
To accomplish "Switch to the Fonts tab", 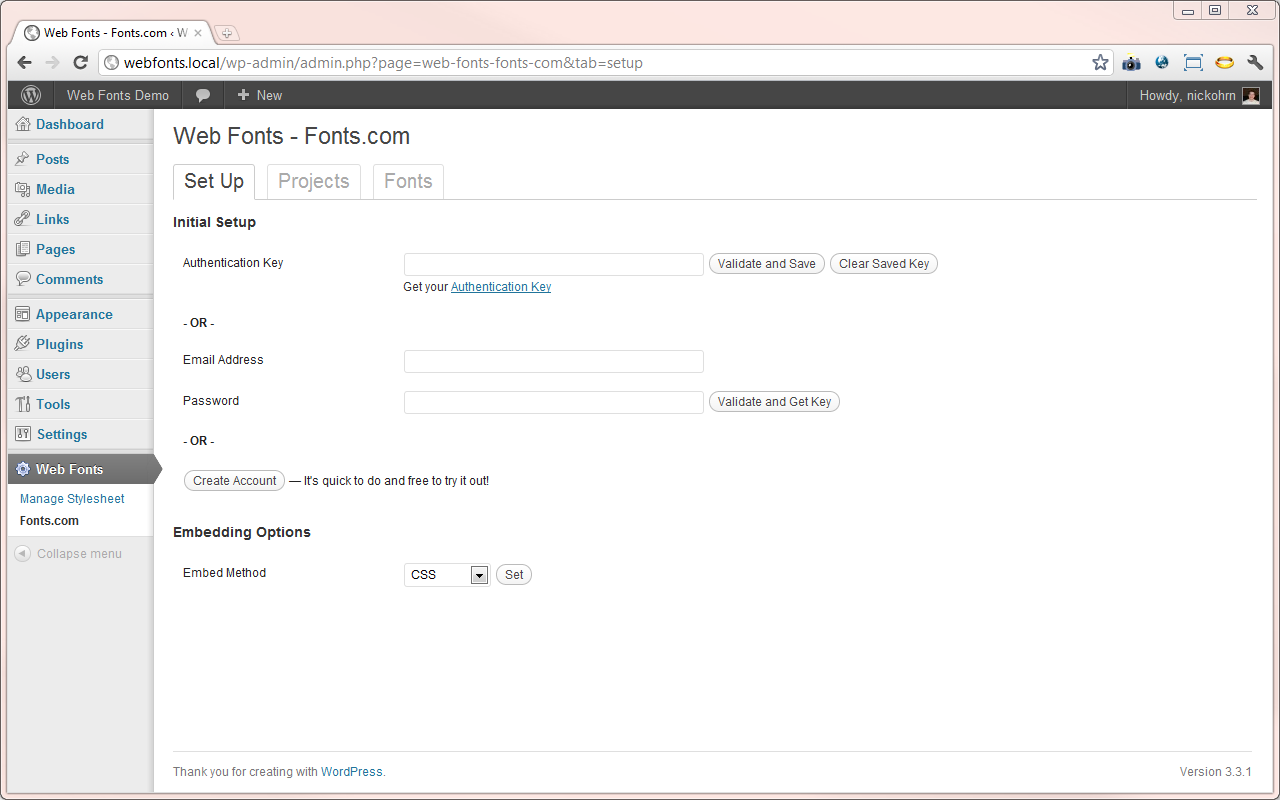I will [408, 181].
